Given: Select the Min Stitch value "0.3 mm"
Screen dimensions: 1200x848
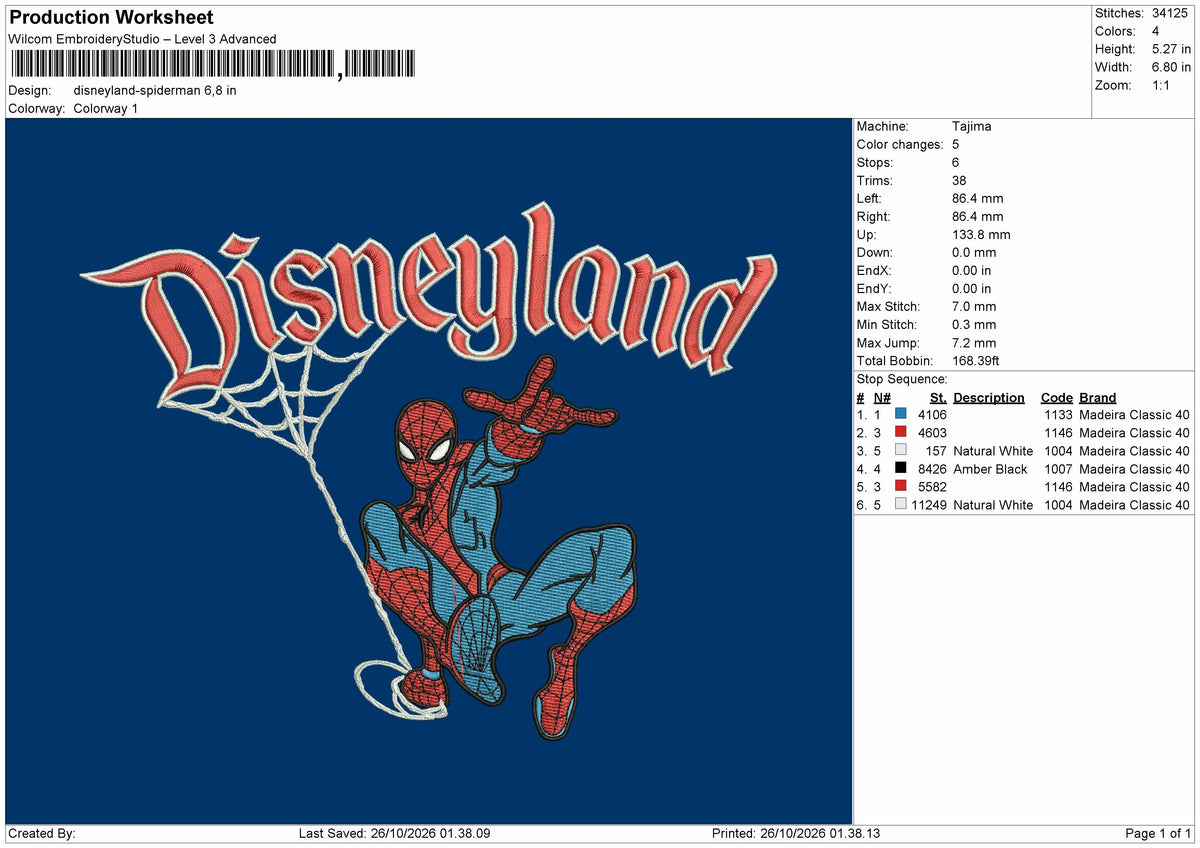Looking at the screenshot, I should [974, 325].
